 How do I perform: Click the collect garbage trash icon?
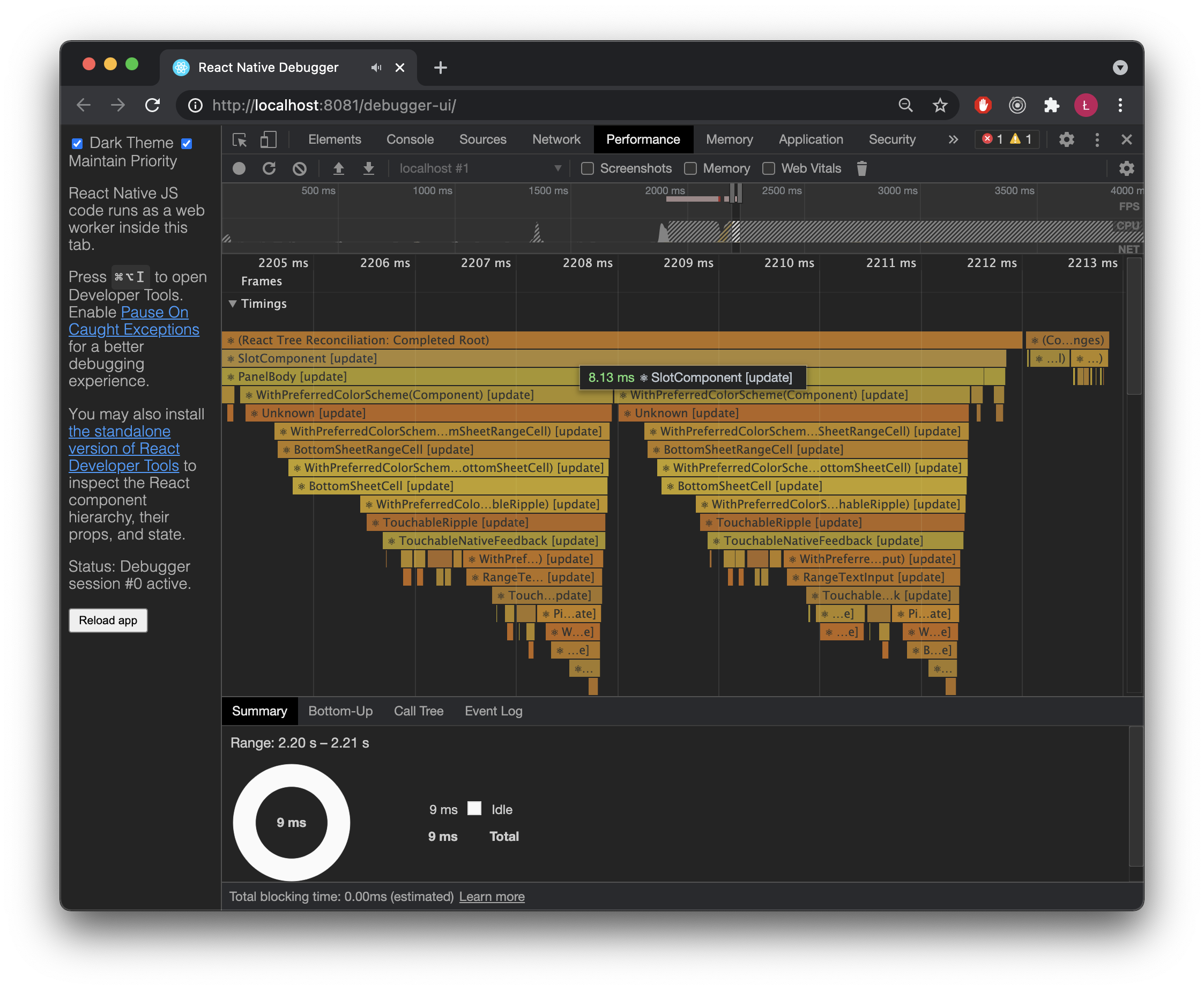coord(861,168)
